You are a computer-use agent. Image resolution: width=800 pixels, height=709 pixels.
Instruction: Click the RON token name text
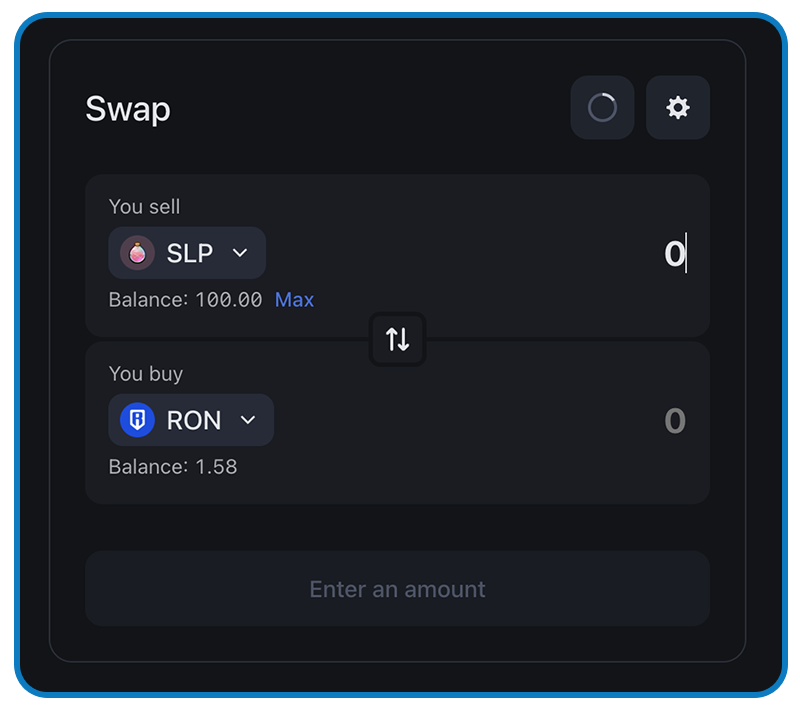tap(194, 420)
